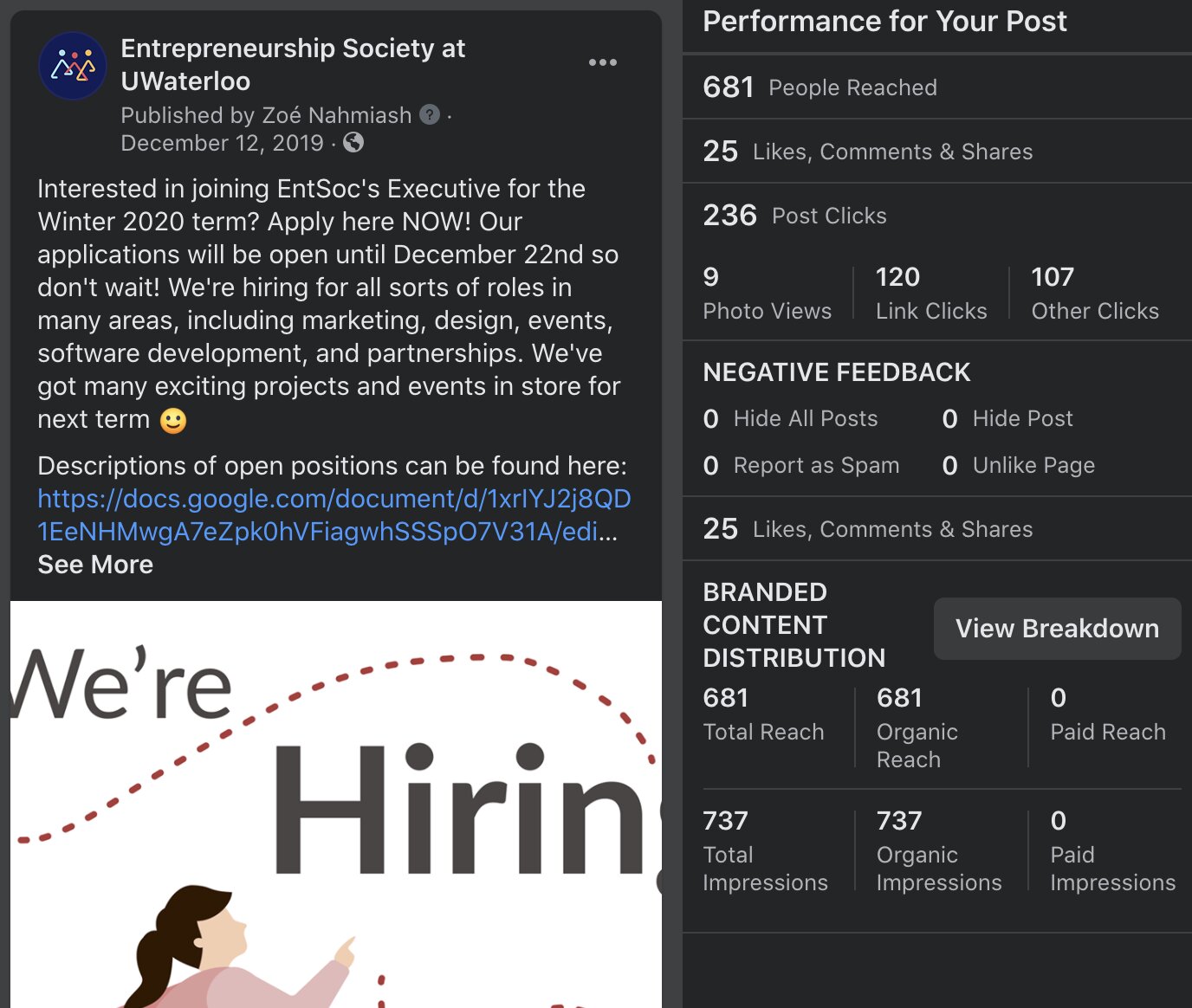The width and height of the screenshot is (1192, 1008).
Task: Click the question mark help icon
Action: tap(430, 114)
